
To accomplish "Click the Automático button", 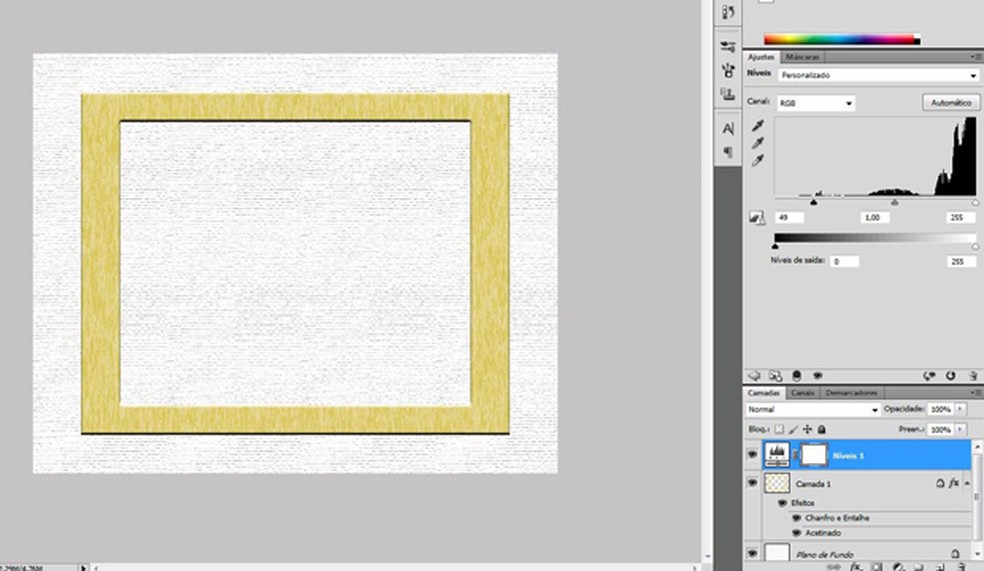I will (951, 102).
